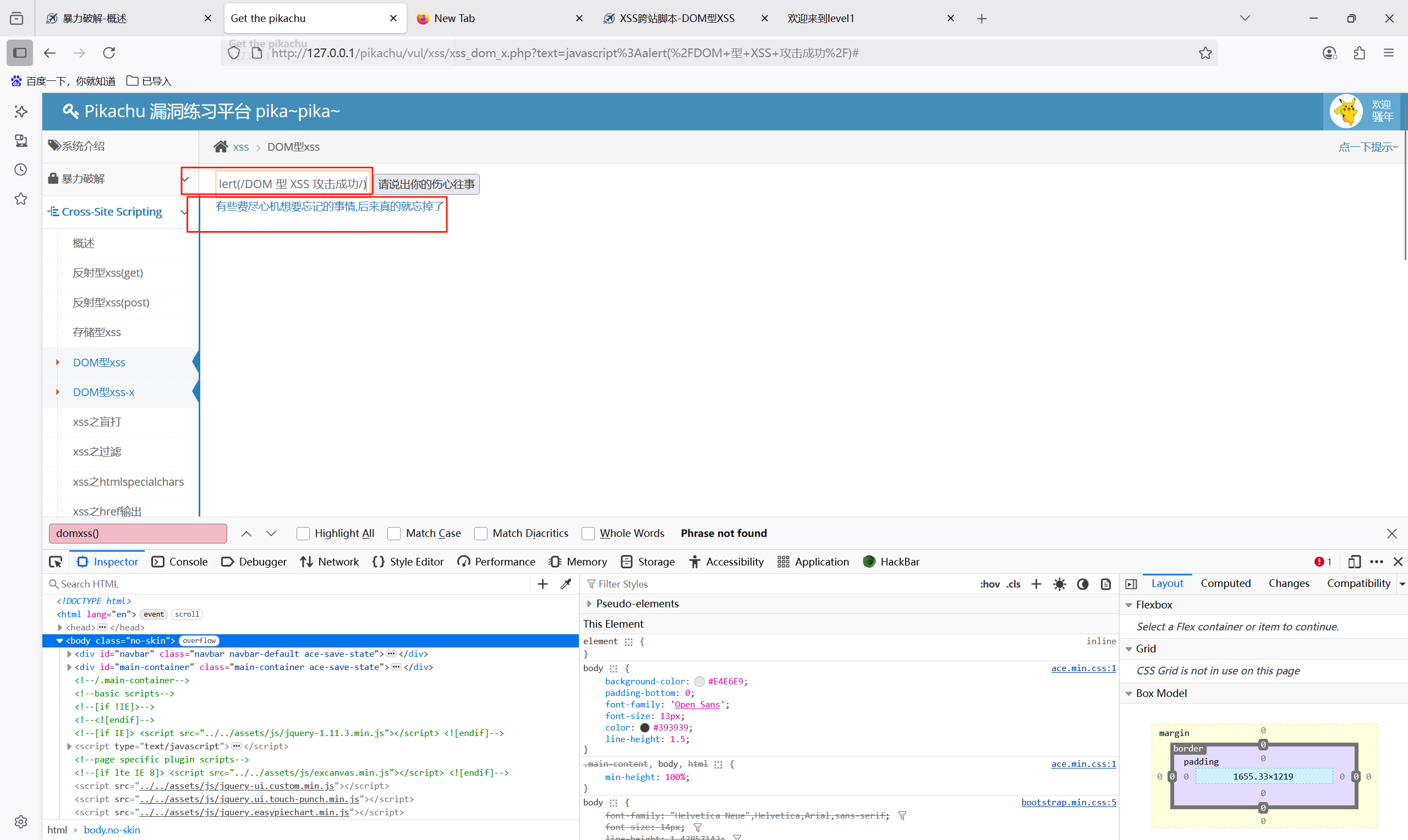Open the HackBar tab
1408x840 pixels.
(x=891, y=562)
